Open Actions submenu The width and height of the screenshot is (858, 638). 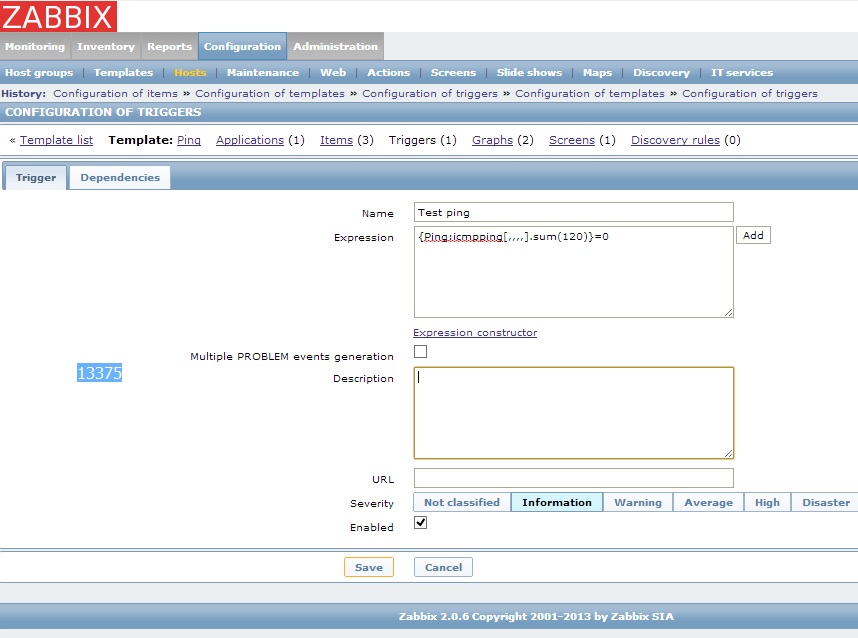click(x=388, y=72)
